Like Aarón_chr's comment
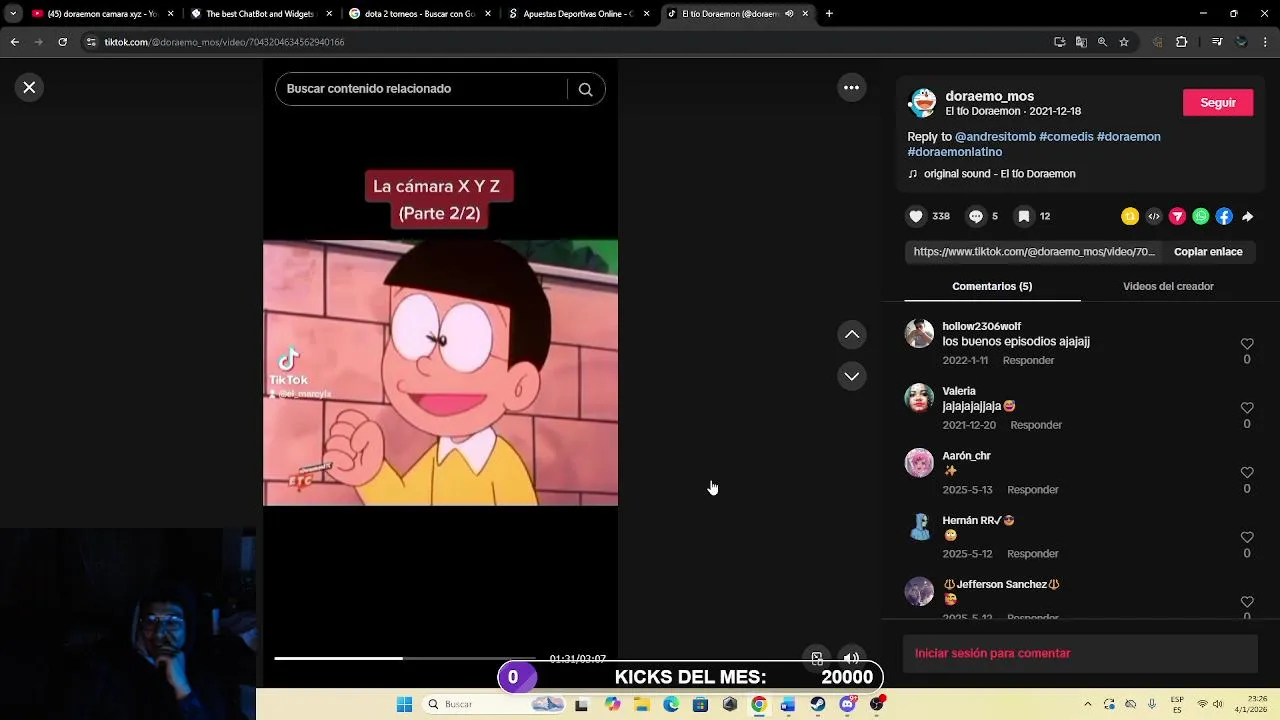 (x=1247, y=472)
